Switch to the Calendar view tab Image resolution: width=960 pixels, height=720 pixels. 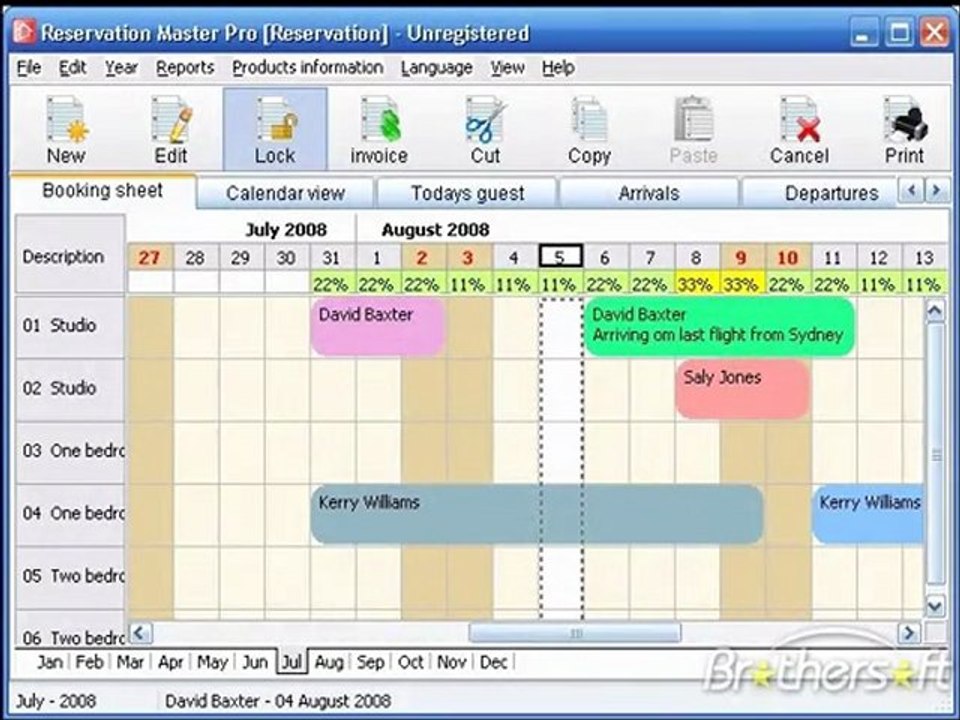click(285, 193)
